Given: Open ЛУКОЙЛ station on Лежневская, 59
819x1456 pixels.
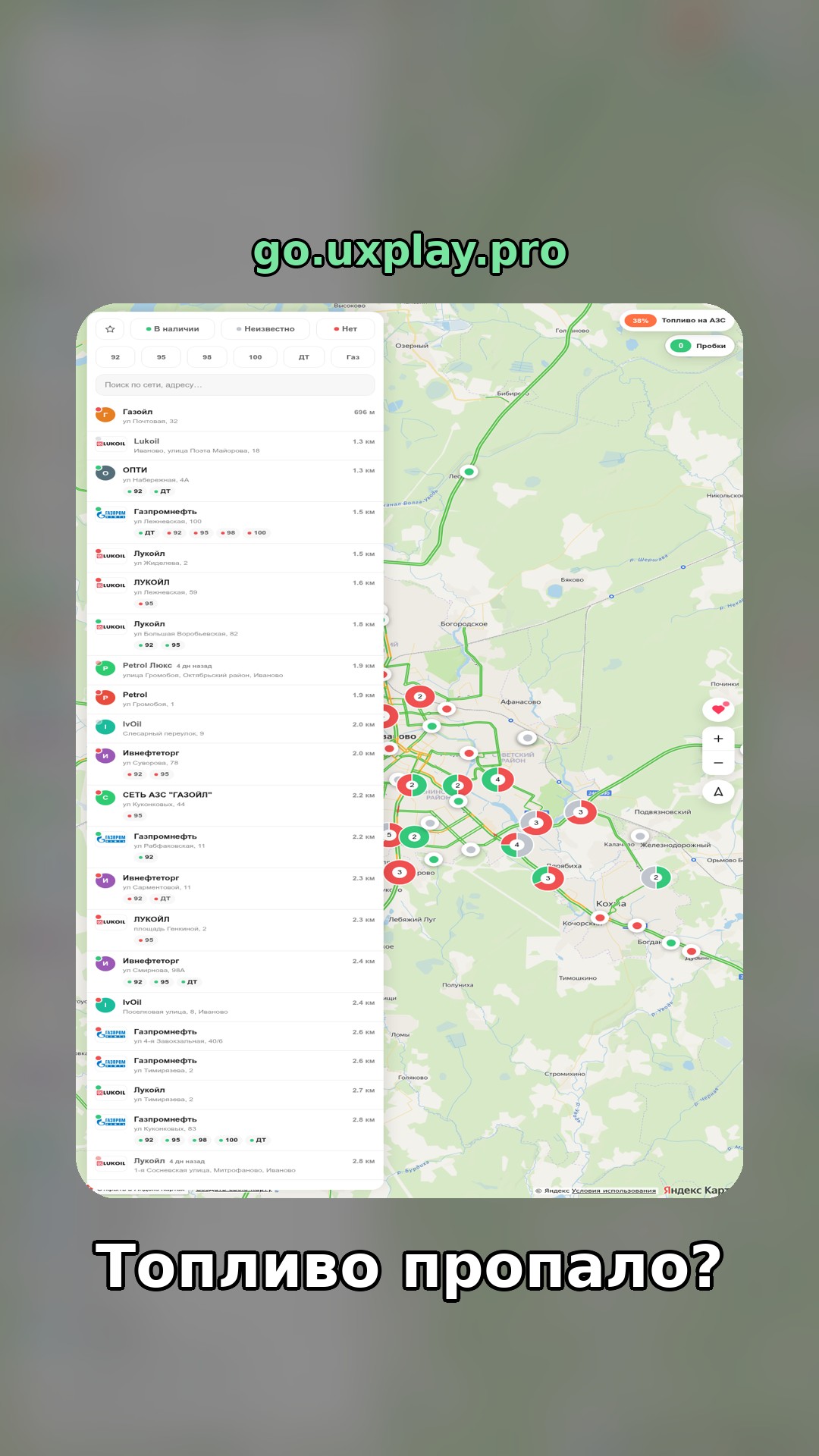Looking at the screenshot, I should tap(235, 593).
